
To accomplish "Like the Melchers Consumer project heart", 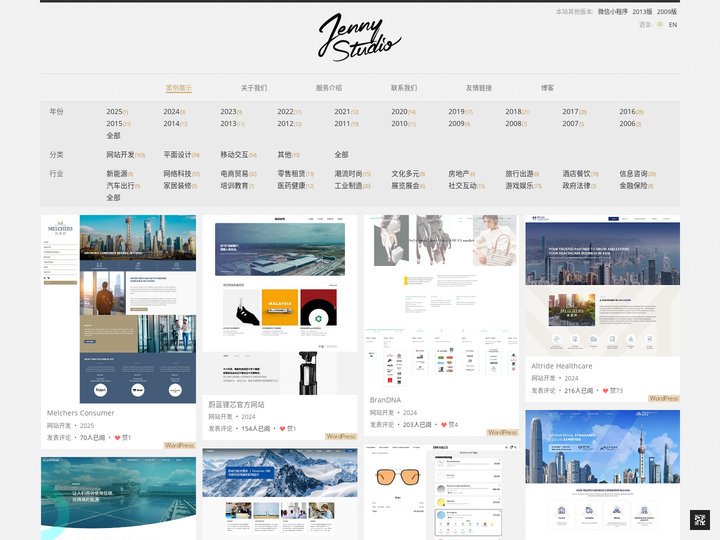I will click(118, 438).
